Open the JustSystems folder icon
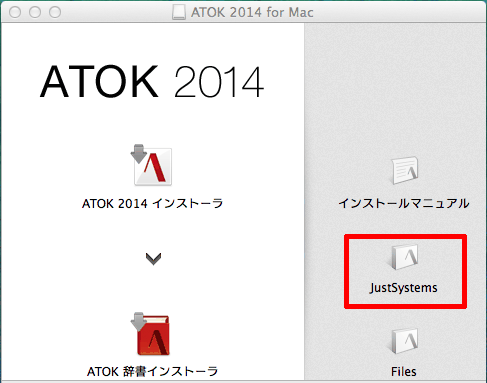 (404, 256)
